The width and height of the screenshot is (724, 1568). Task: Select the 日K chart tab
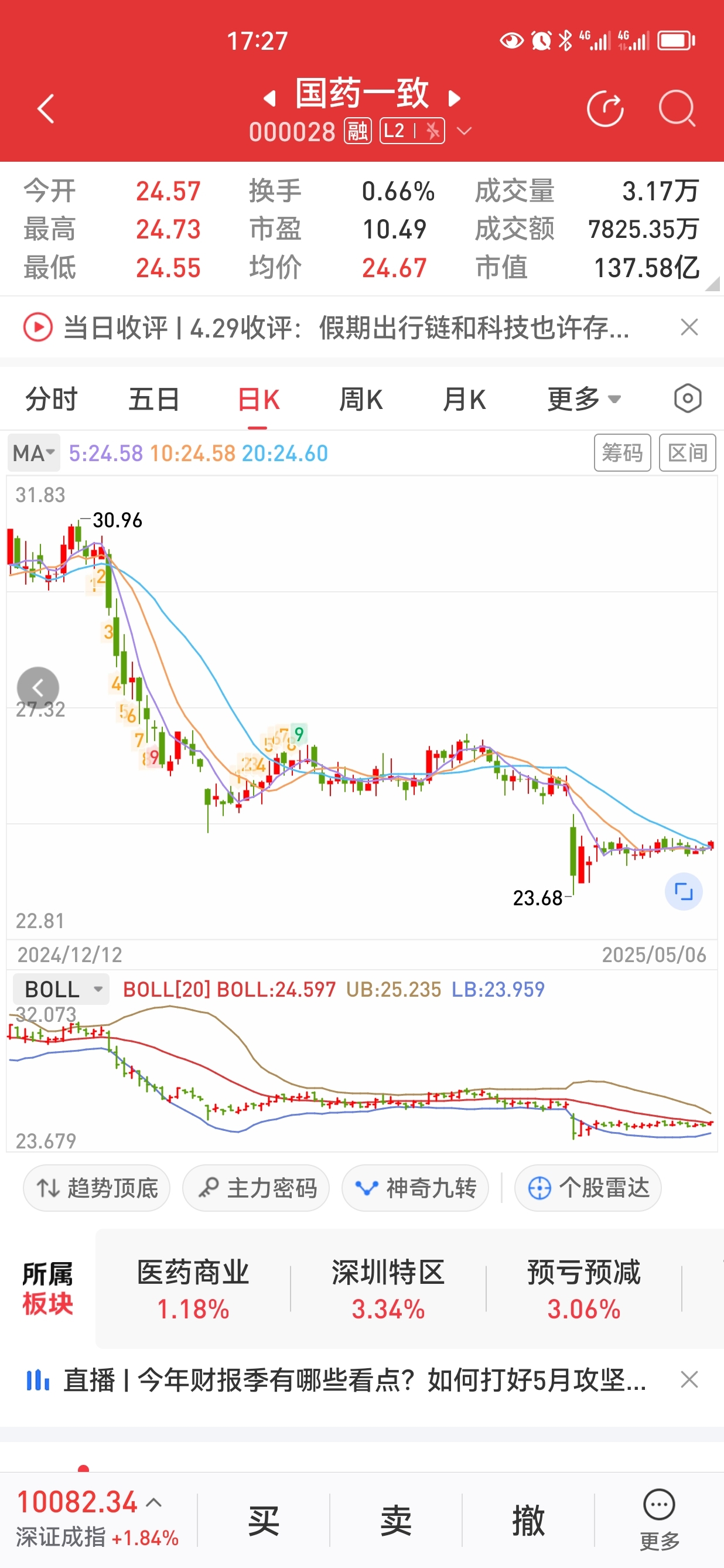pos(258,399)
